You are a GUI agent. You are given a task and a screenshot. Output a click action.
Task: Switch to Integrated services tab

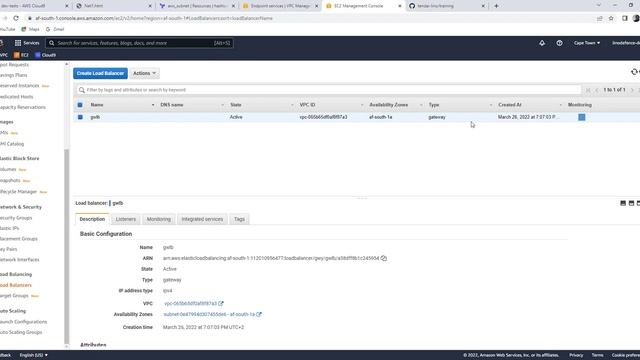pos(202,219)
